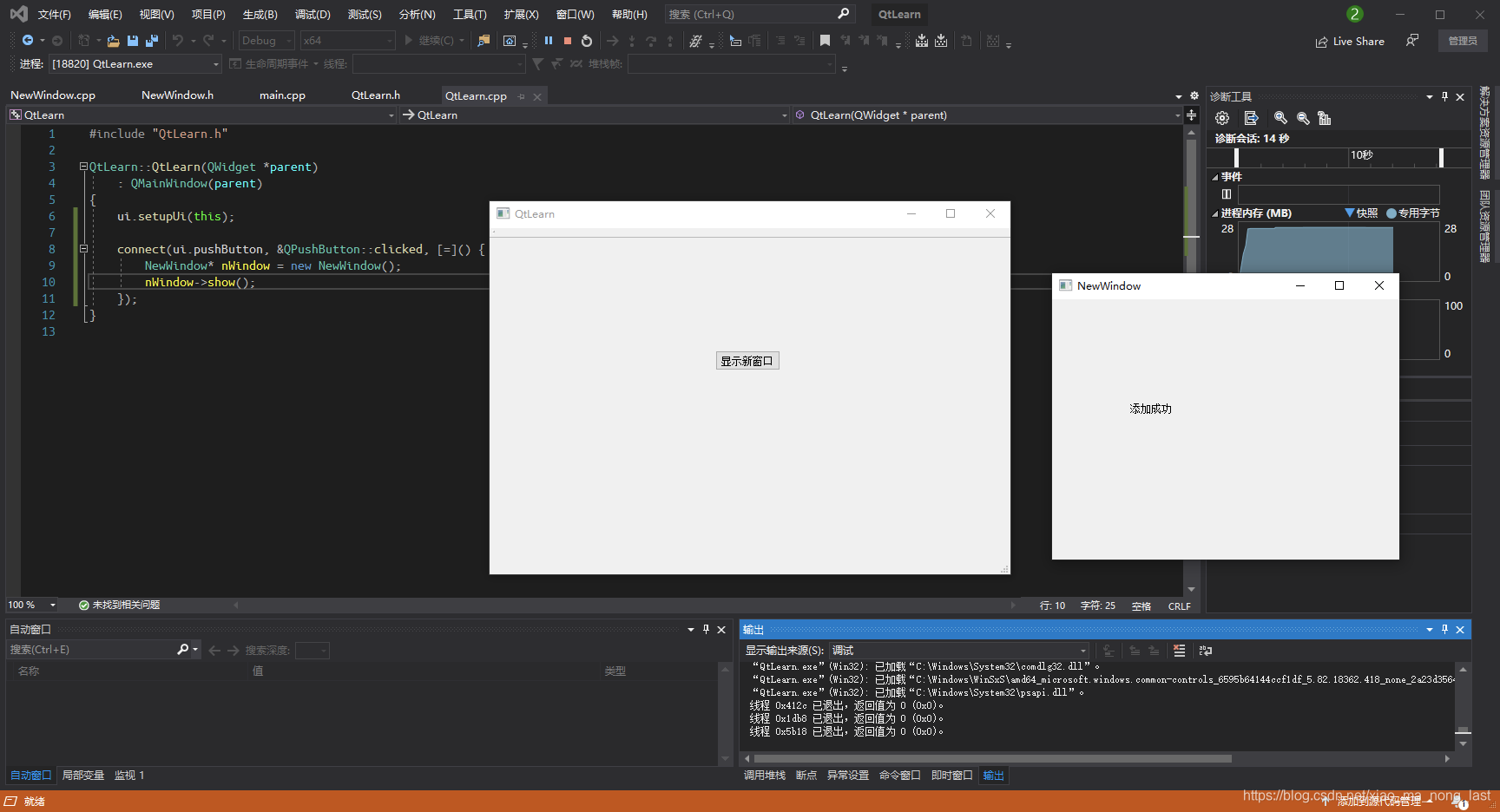Screen dimensions: 1500x812
Task: Click the left handle of diagnostic timeline
Action: (1236, 158)
